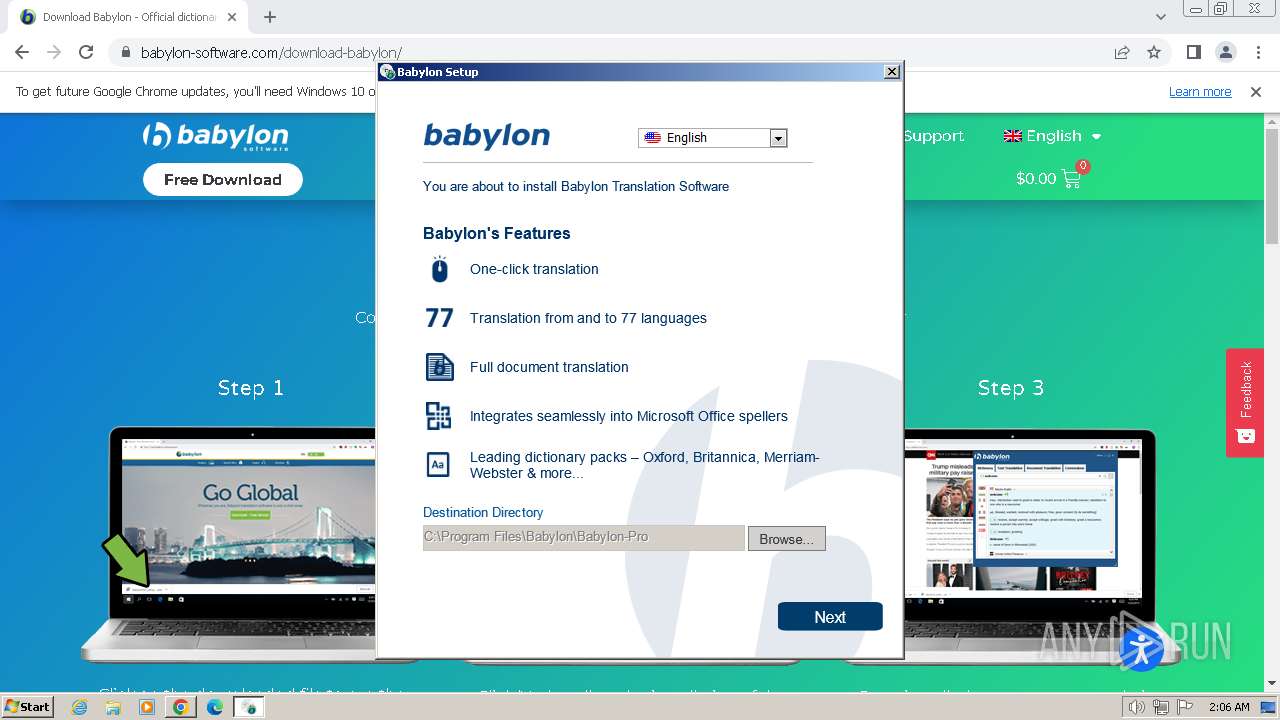Click the 77 languages icon
1280x720 pixels.
click(439, 318)
